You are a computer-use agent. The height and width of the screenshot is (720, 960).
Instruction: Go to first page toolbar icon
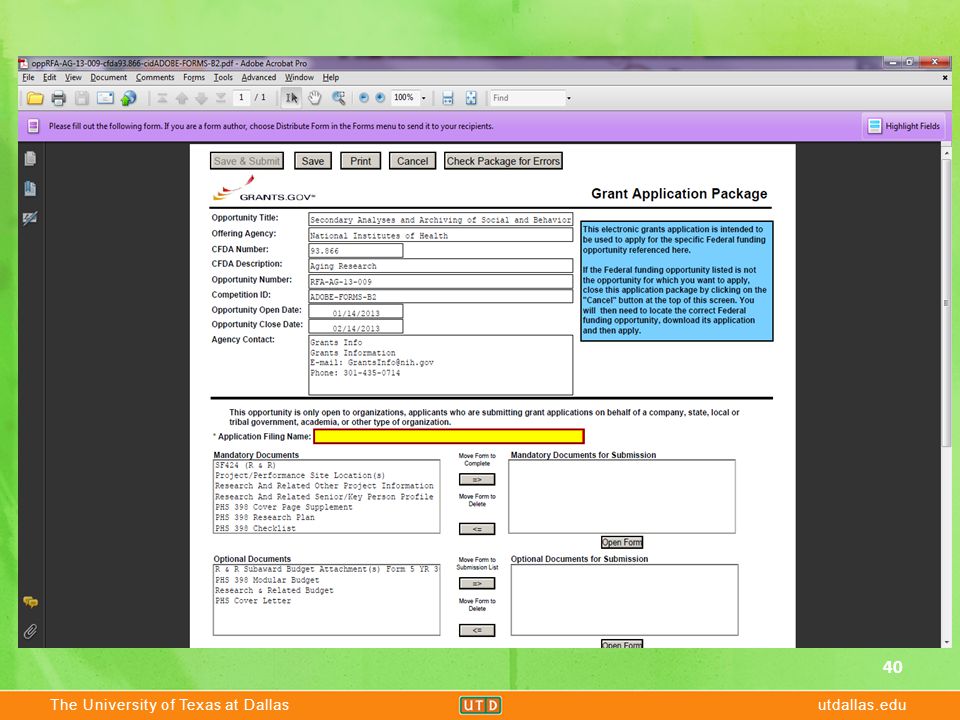pos(162,98)
